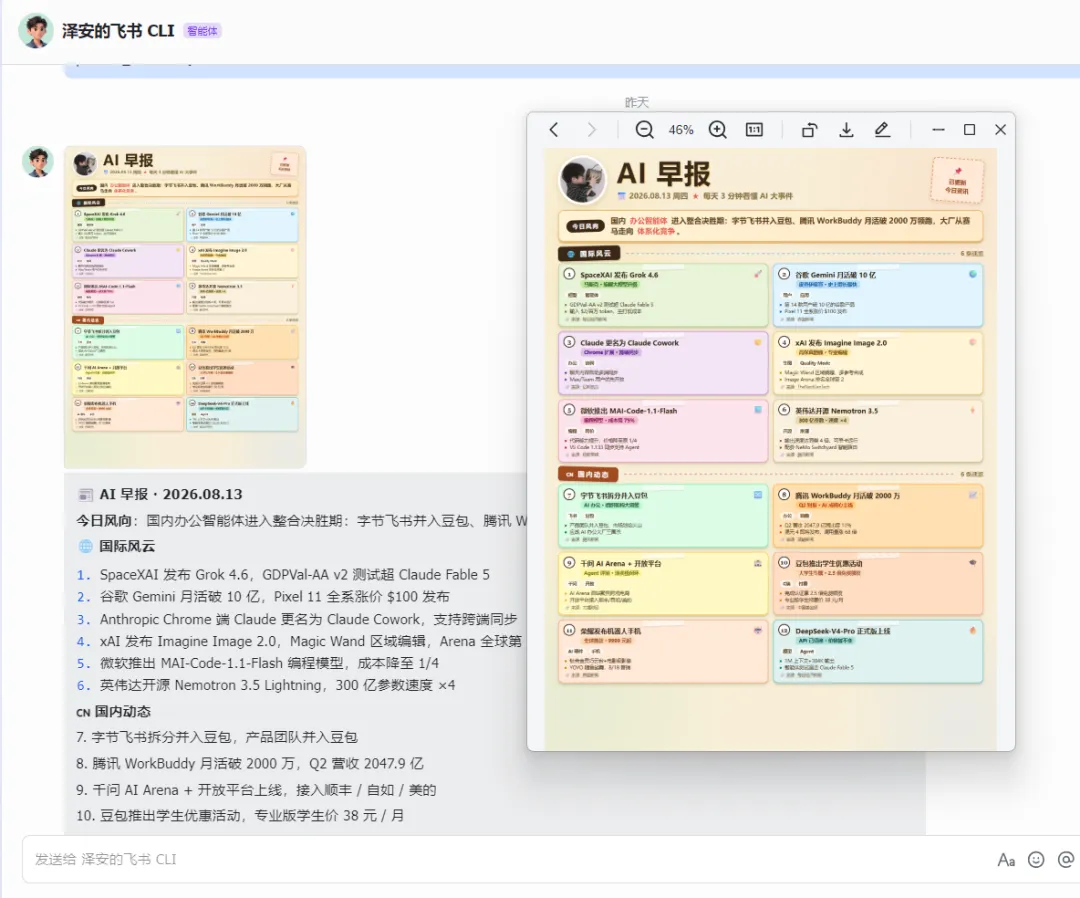Insert an @ mention in message
The height and width of the screenshot is (898, 1080).
(1066, 859)
